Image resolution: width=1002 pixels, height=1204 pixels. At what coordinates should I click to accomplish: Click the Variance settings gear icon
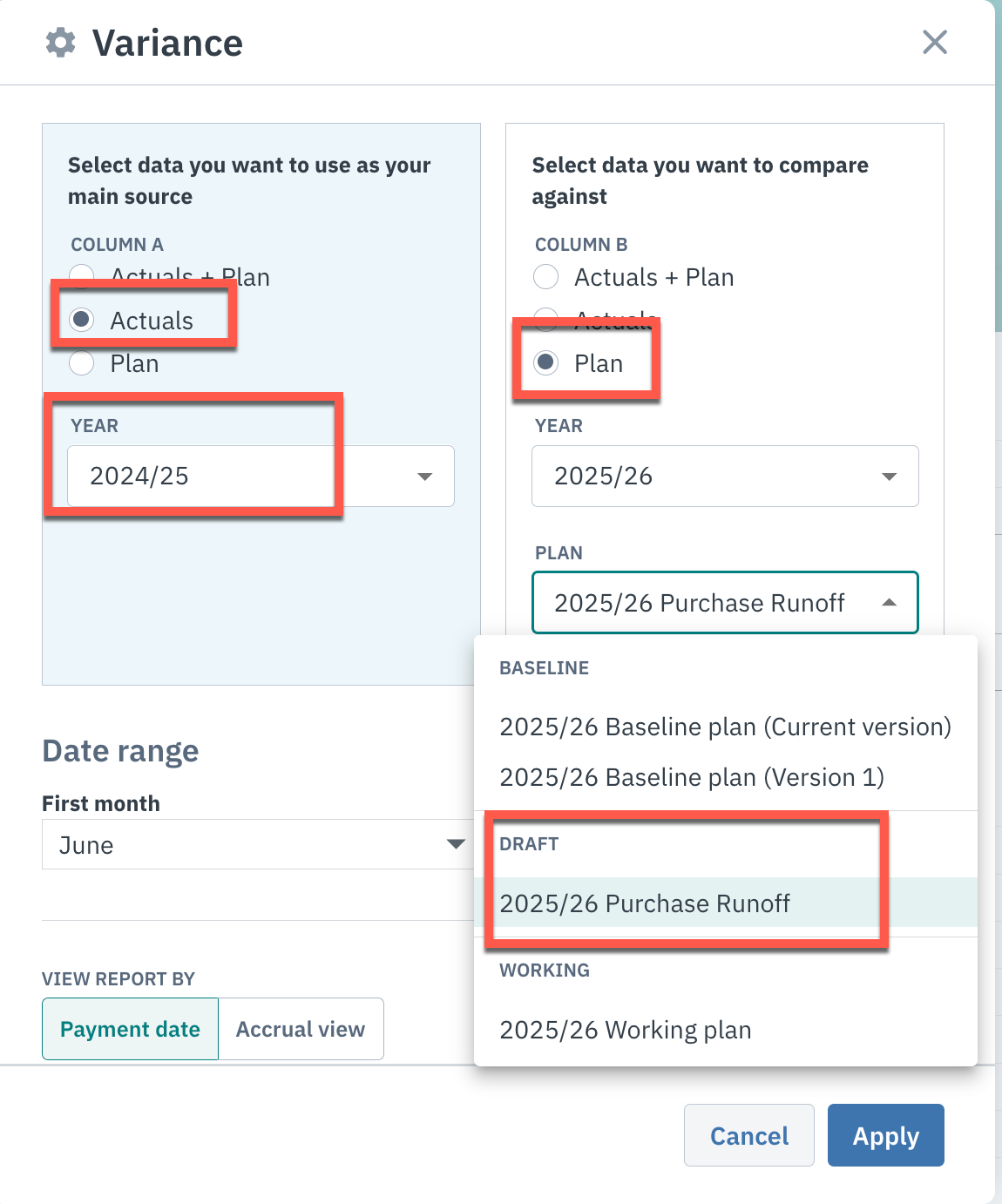(x=61, y=42)
